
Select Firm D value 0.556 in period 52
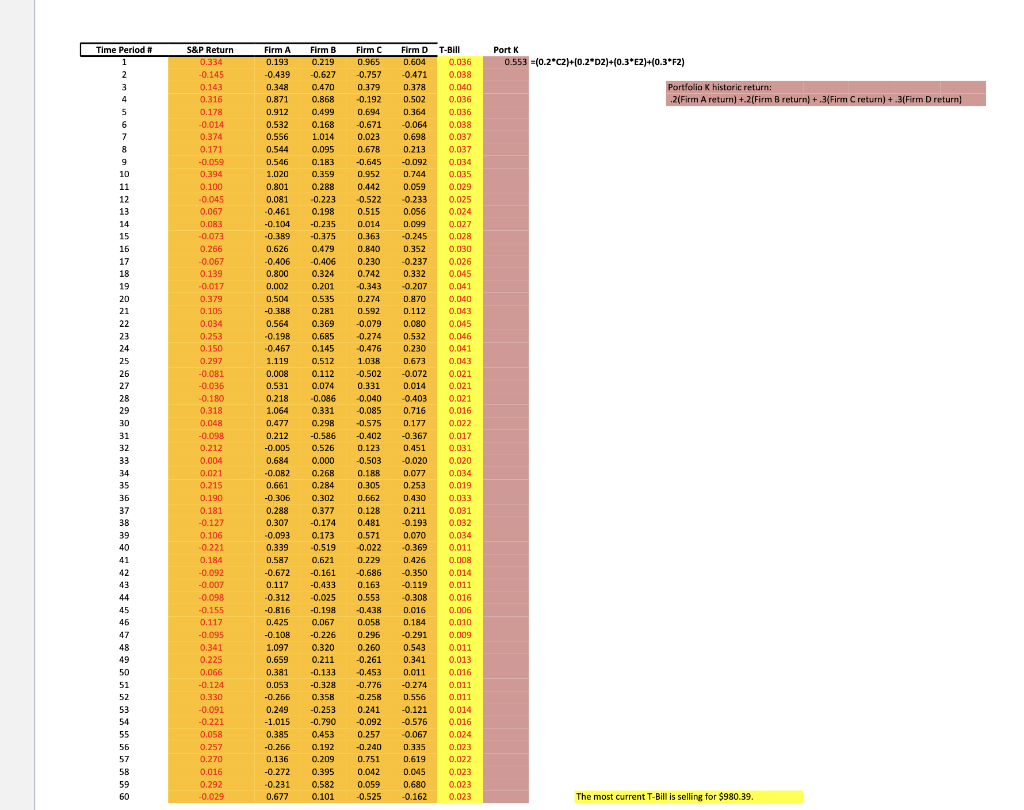[414, 697]
